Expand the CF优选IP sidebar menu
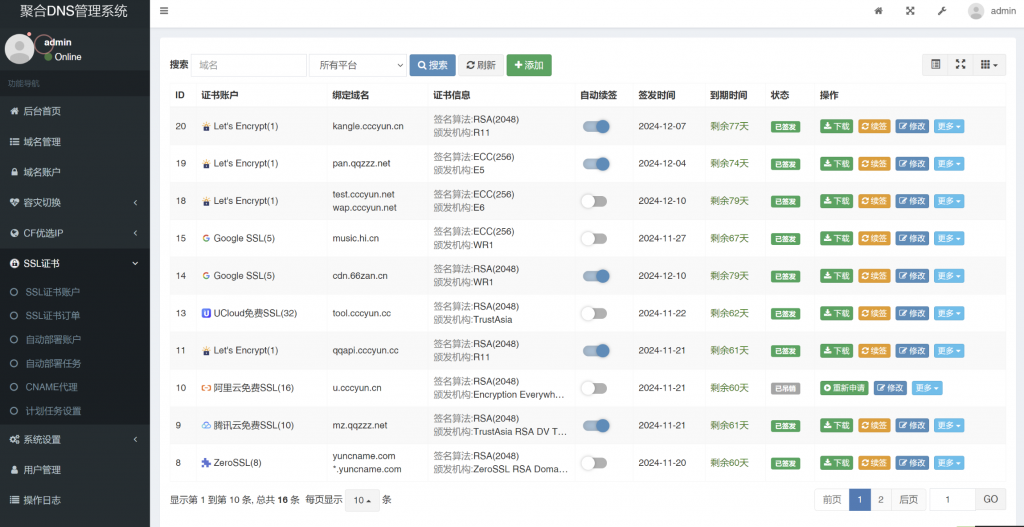This screenshot has width=1024, height=527. [x=75, y=233]
